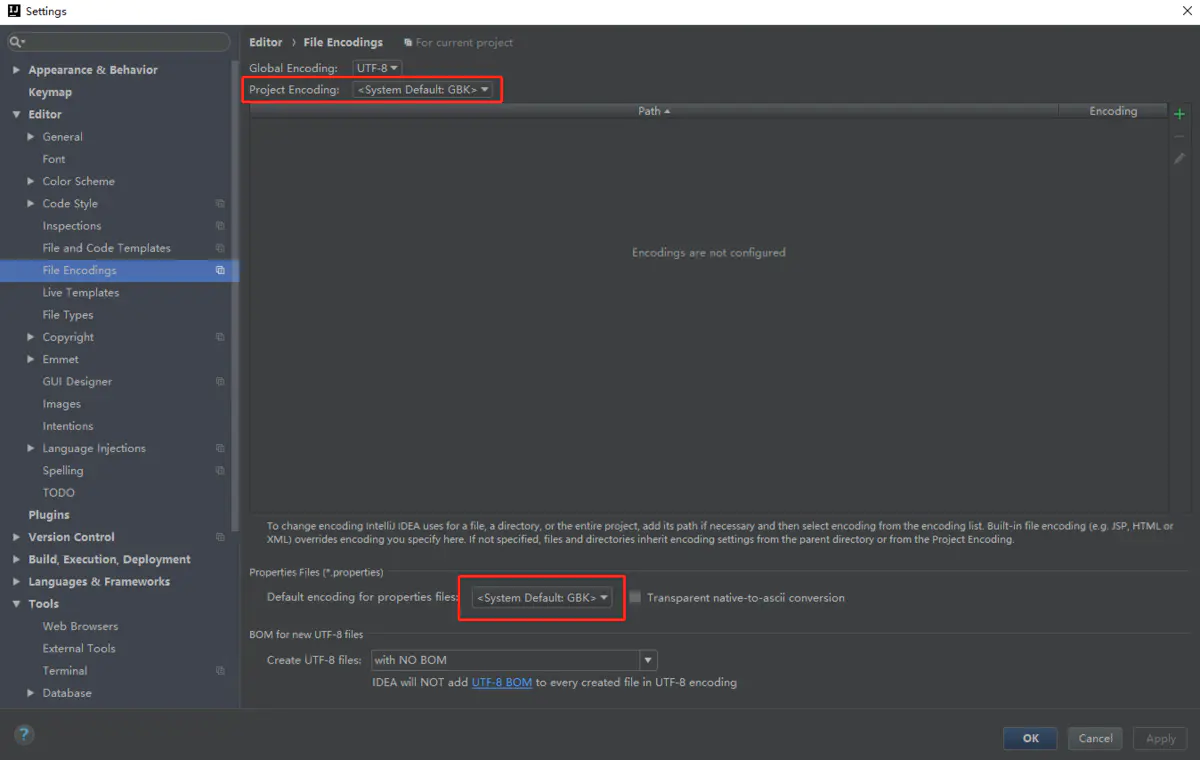1200x760 pixels.
Task: Open the UTF-8 BOM link
Action: click(x=502, y=682)
